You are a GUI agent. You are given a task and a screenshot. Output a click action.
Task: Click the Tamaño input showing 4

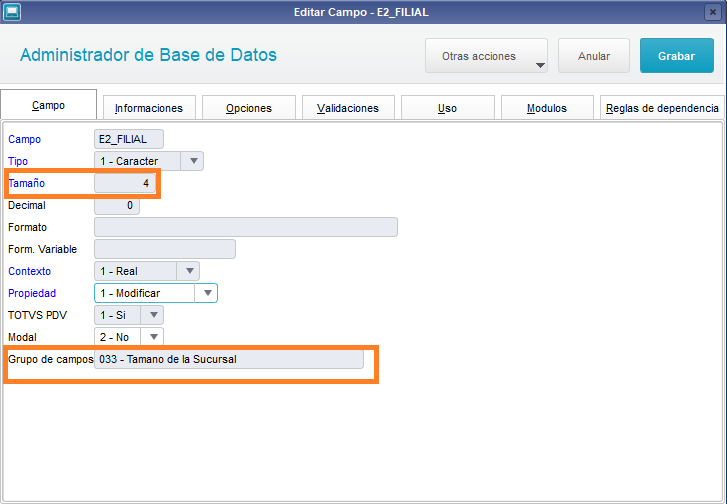(x=125, y=183)
